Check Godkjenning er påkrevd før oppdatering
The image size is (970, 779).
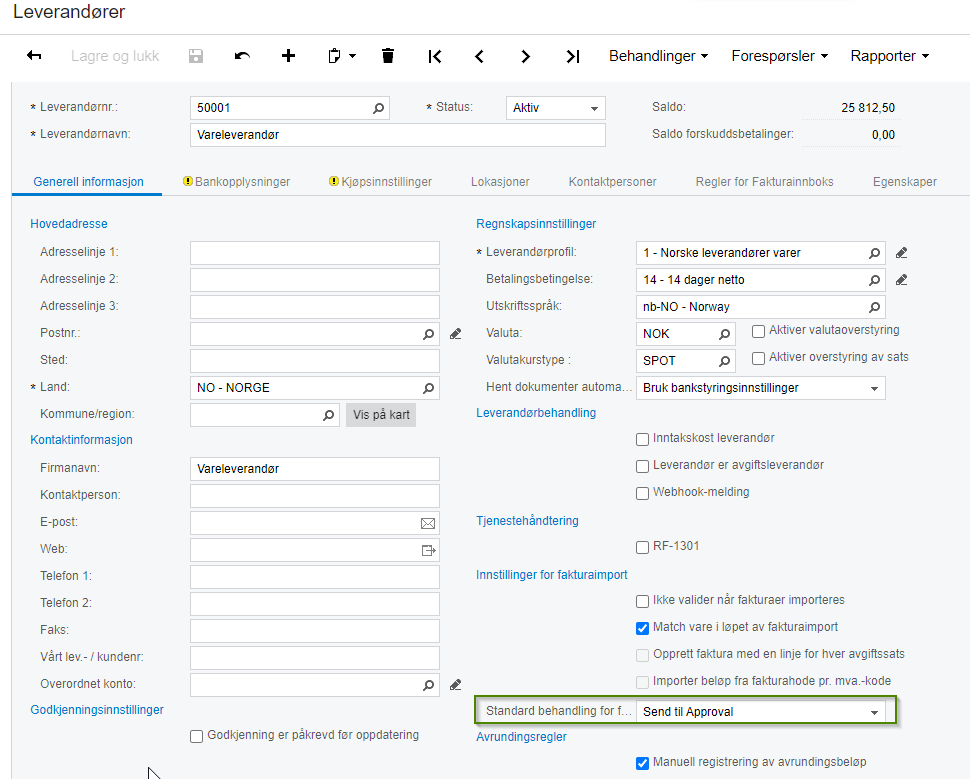(196, 736)
